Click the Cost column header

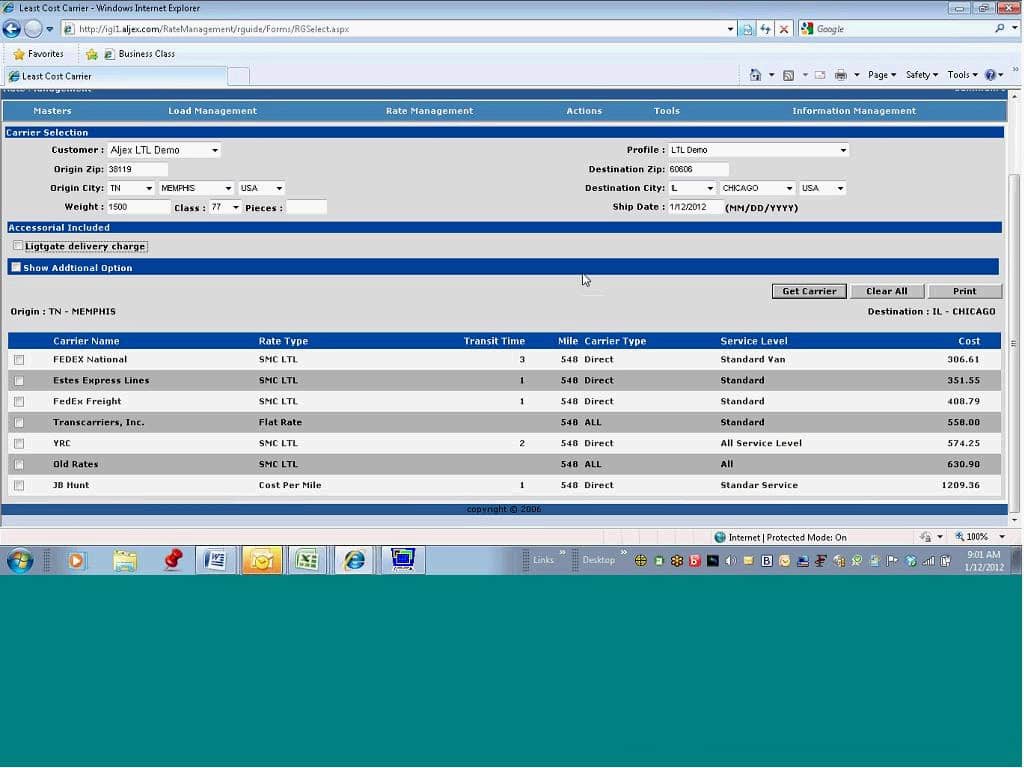[x=968, y=341]
